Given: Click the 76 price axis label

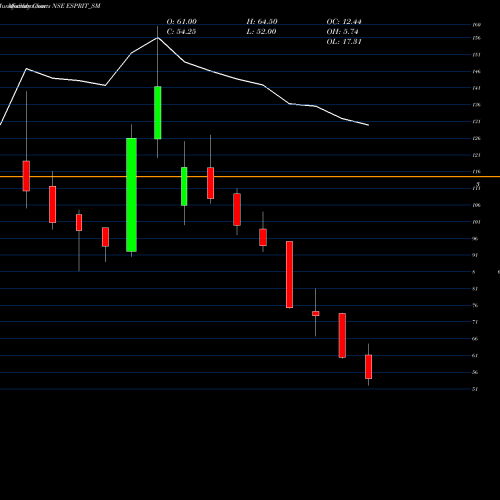Looking at the screenshot, I should [475, 305].
